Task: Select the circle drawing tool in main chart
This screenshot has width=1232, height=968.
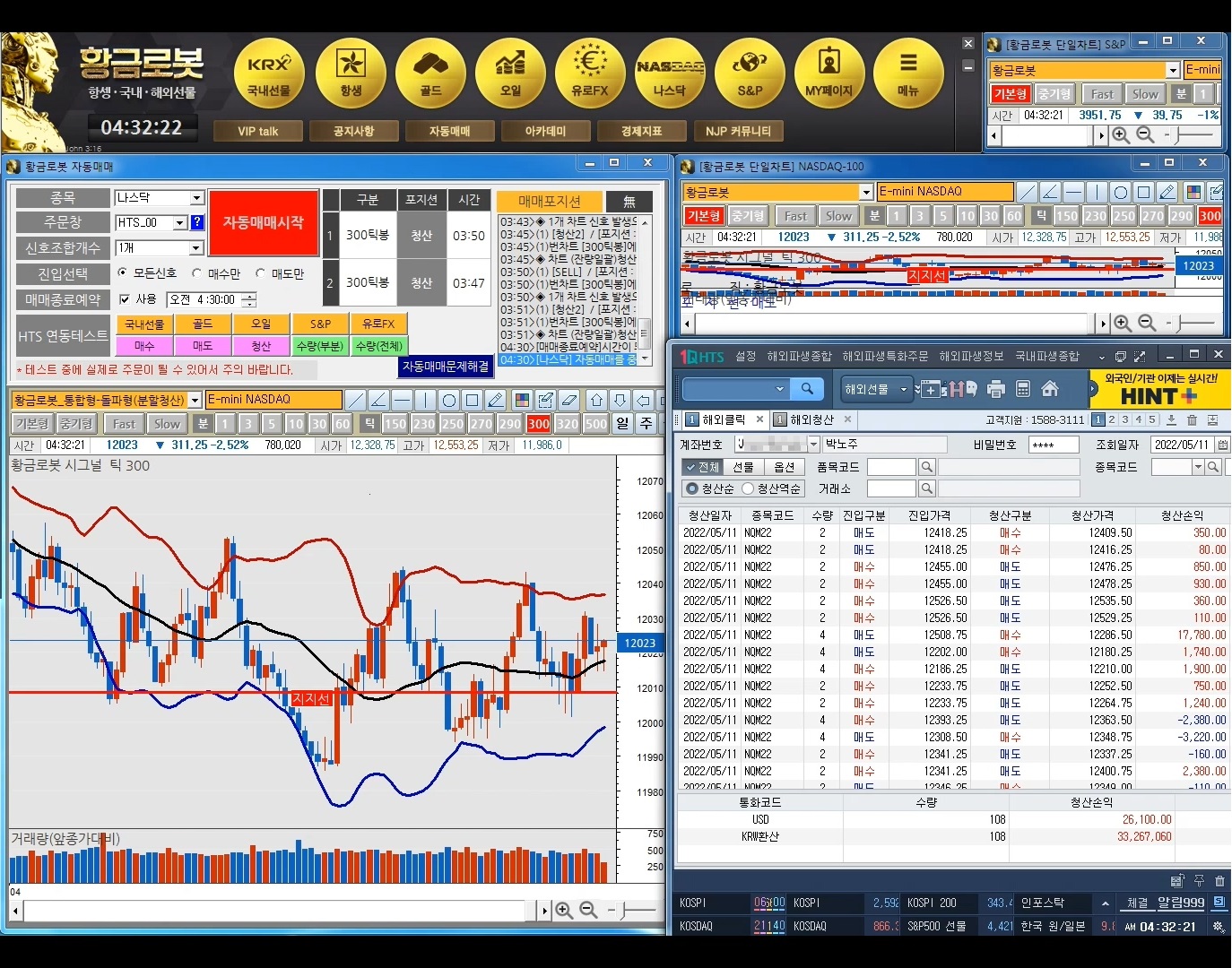Action: tap(449, 400)
